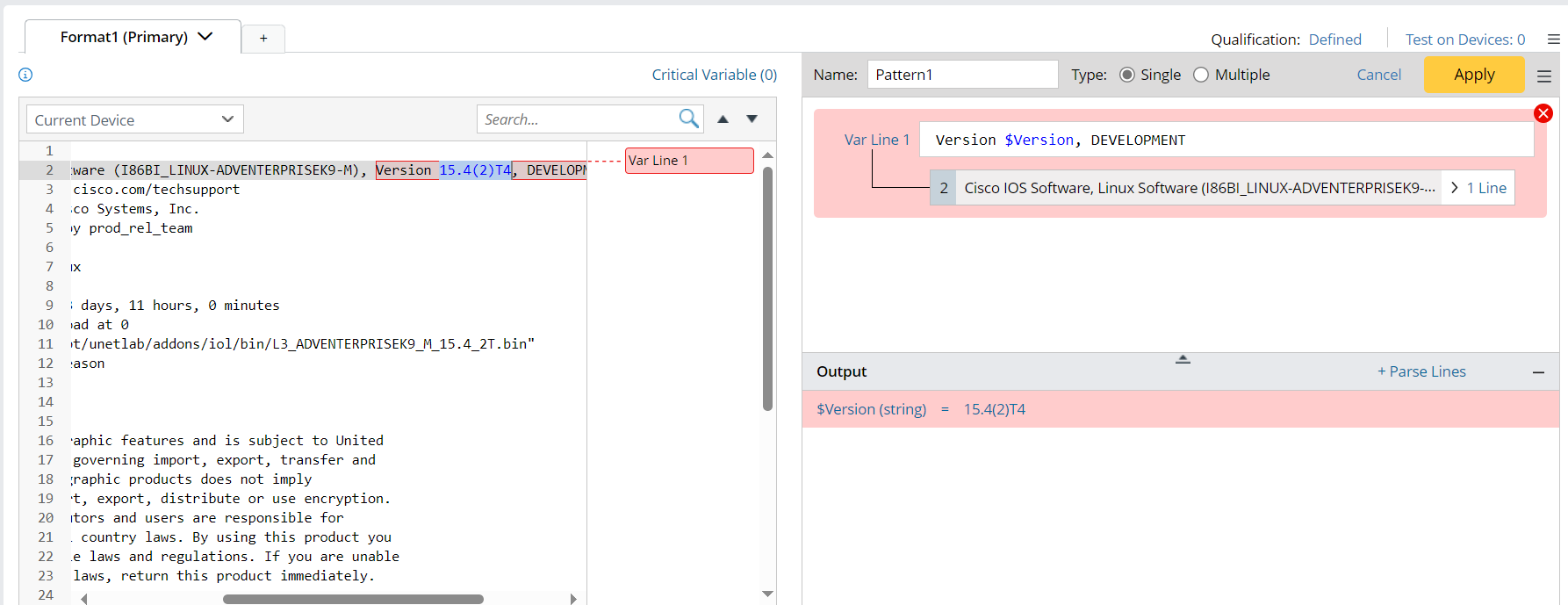This screenshot has width=1568, height=605.
Task: Click the Cancel link
Action: tap(1378, 75)
